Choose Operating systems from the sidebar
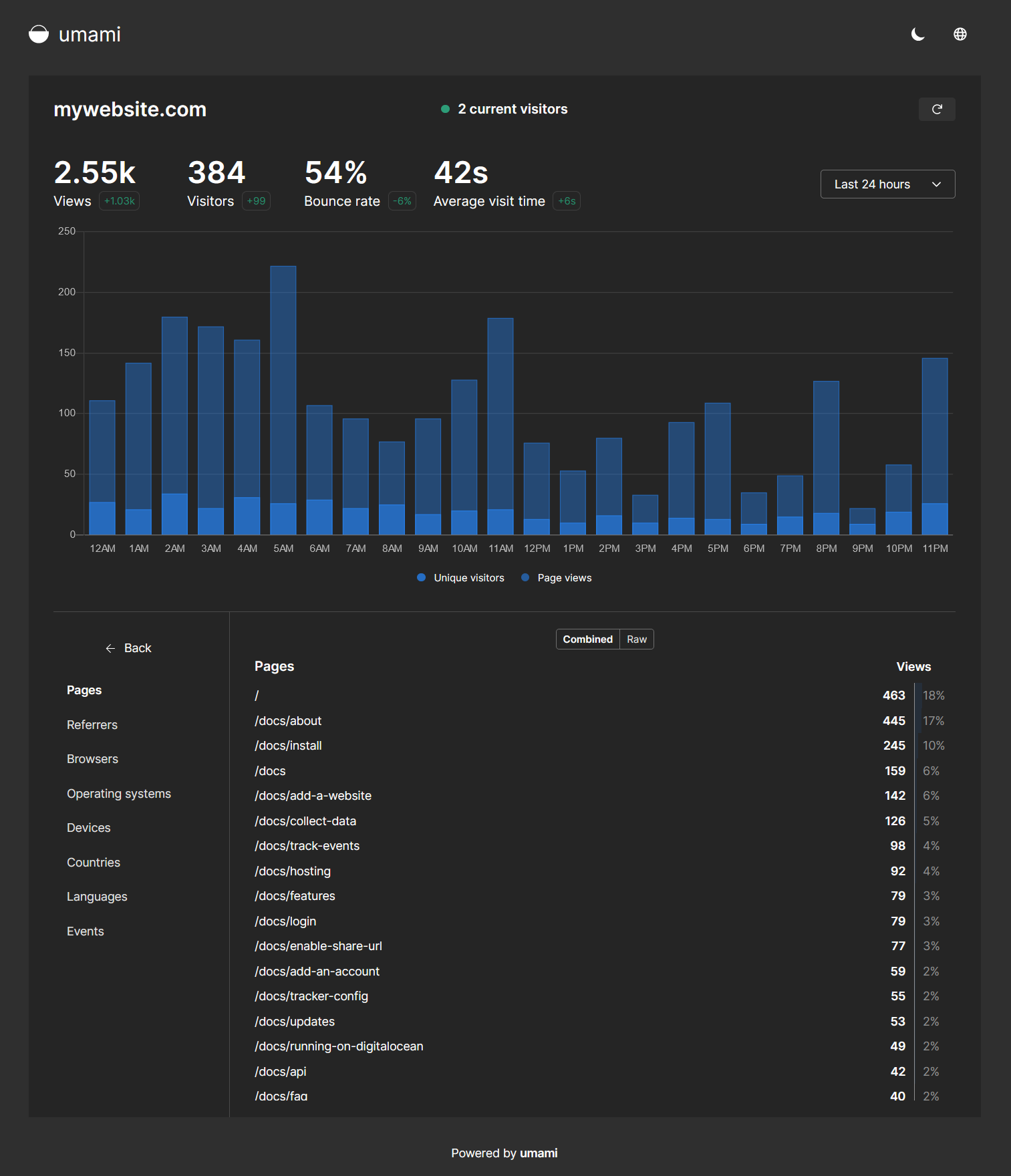This screenshot has height=1176, width=1011. pyautogui.click(x=119, y=794)
